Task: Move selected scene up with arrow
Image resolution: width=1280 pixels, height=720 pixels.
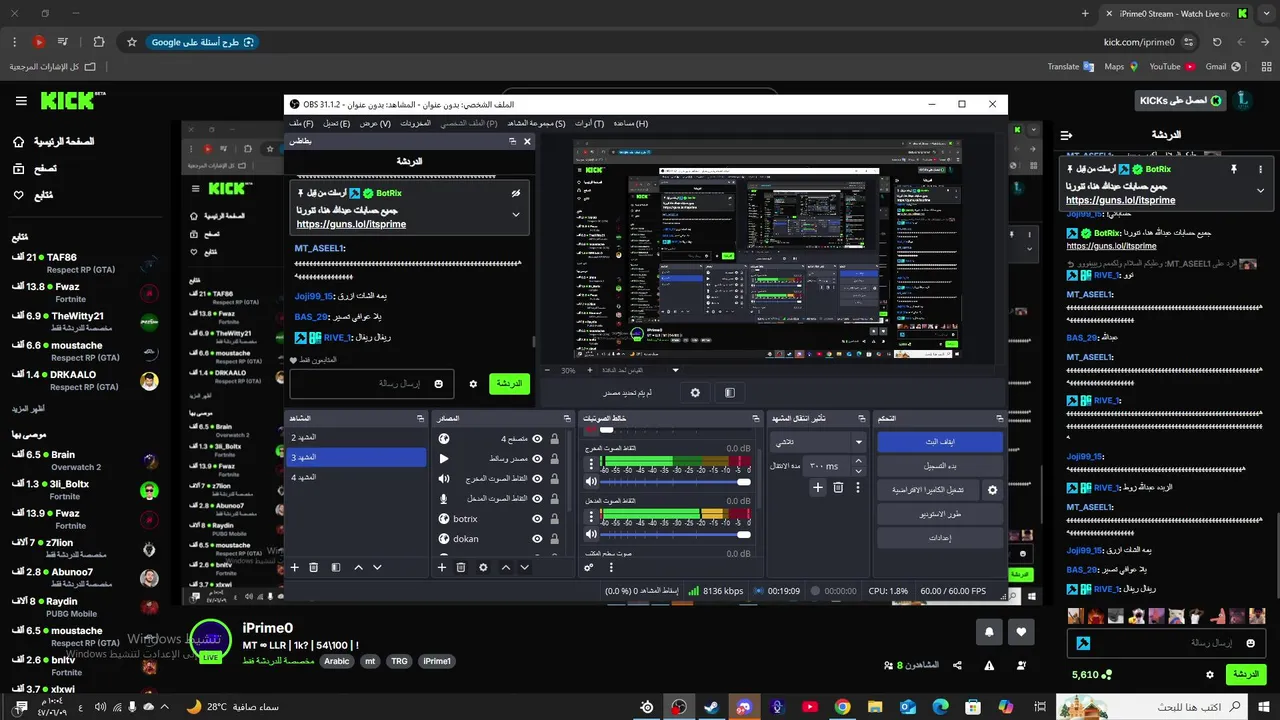Action: pyautogui.click(x=358, y=567)
